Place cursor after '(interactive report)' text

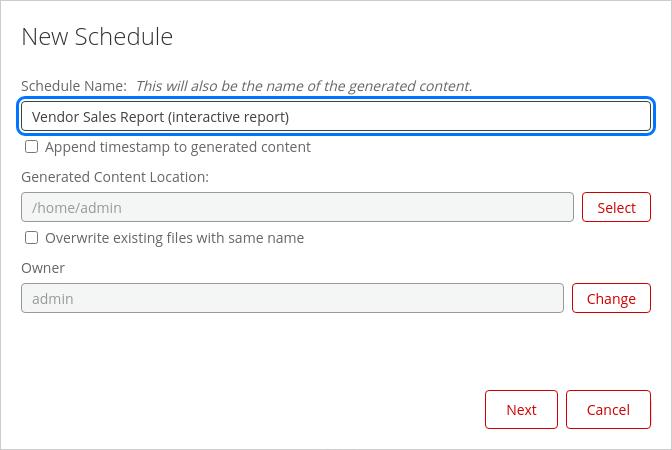[290, 117]
